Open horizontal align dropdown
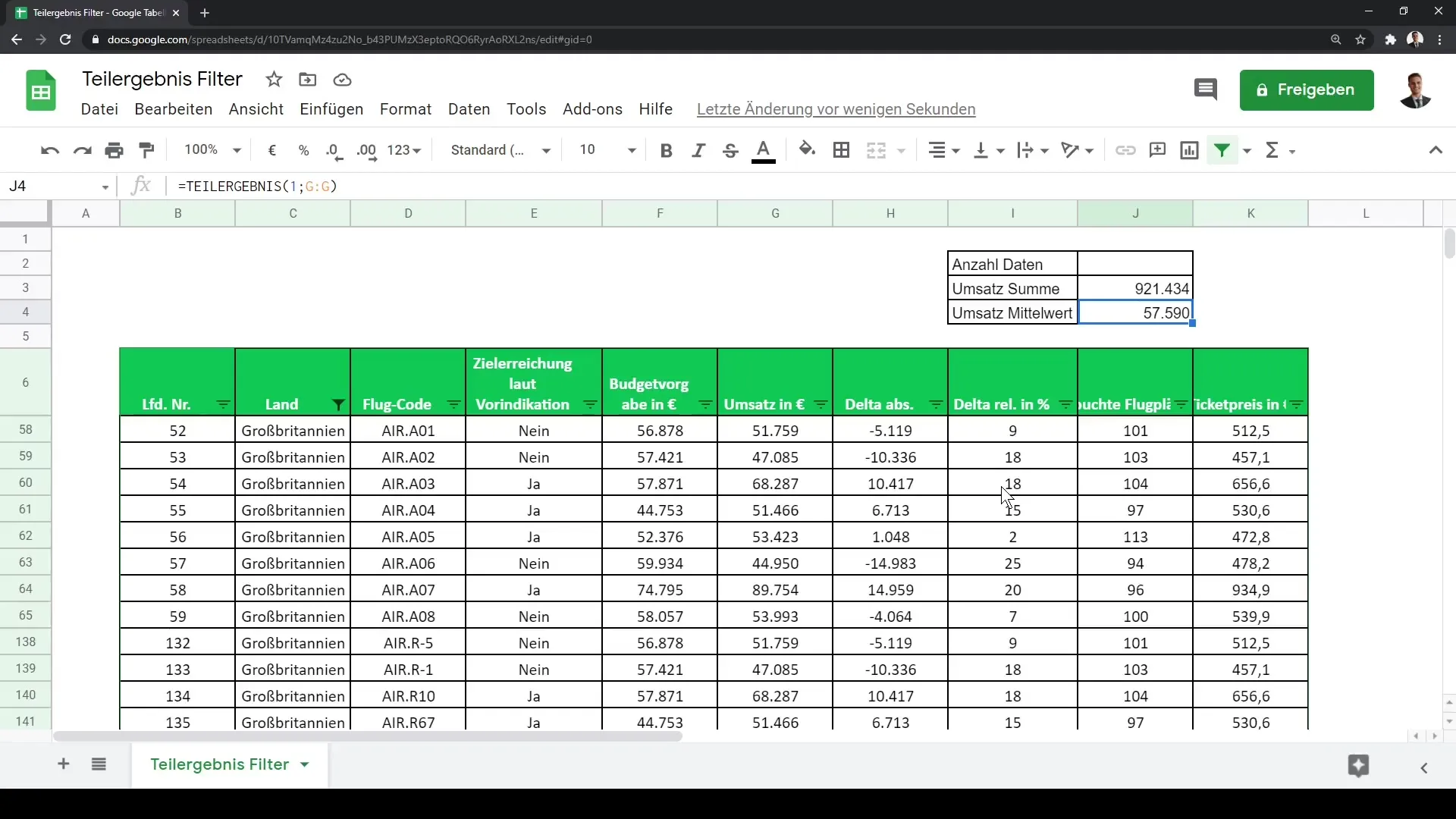 click(944, 150)
